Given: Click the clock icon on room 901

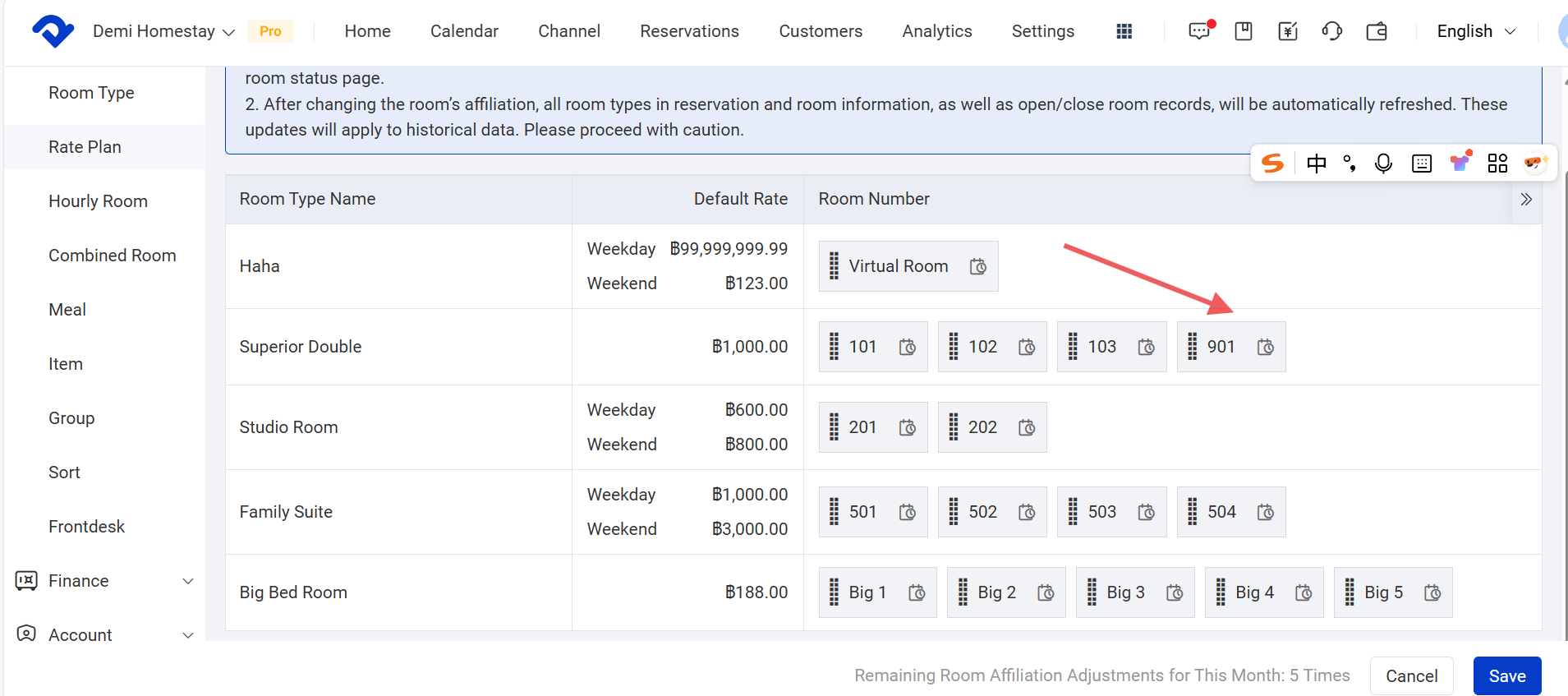Looking at the screenshot, I should tap(1266, 348).
